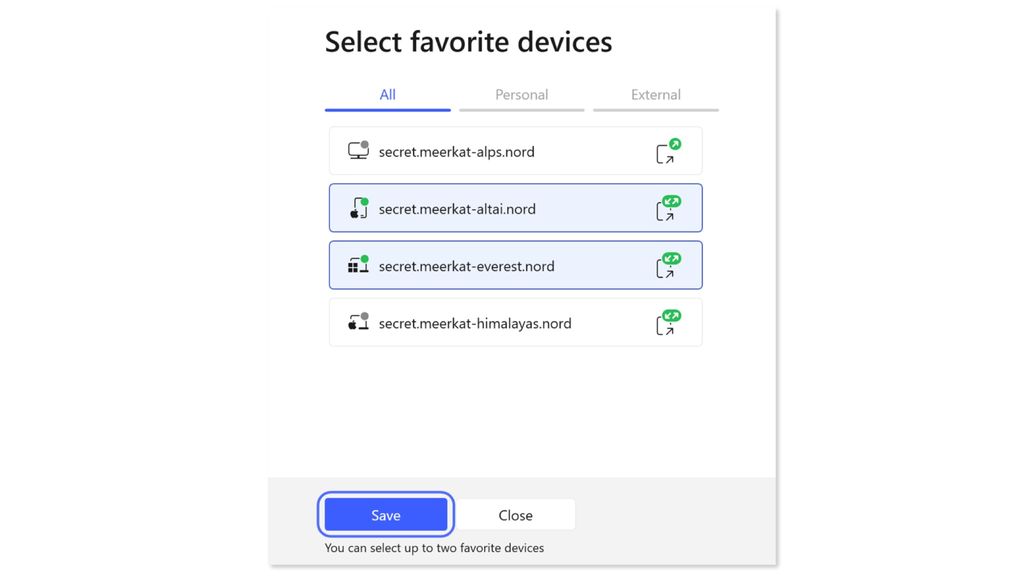Click the Windows computer icon for meerkat-everest
Screen dimensions: 1024x576
358,266
